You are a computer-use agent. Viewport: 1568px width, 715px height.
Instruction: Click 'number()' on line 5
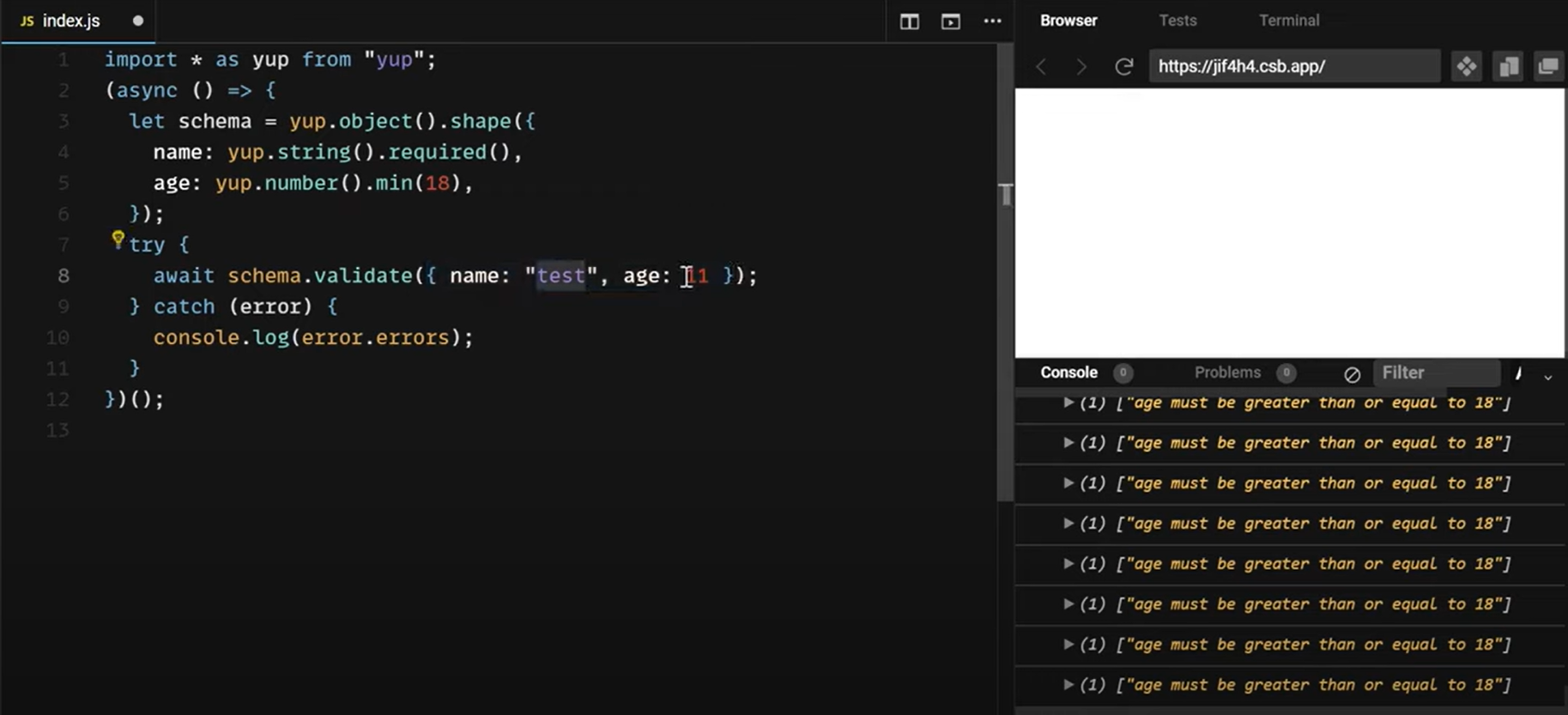313,183
